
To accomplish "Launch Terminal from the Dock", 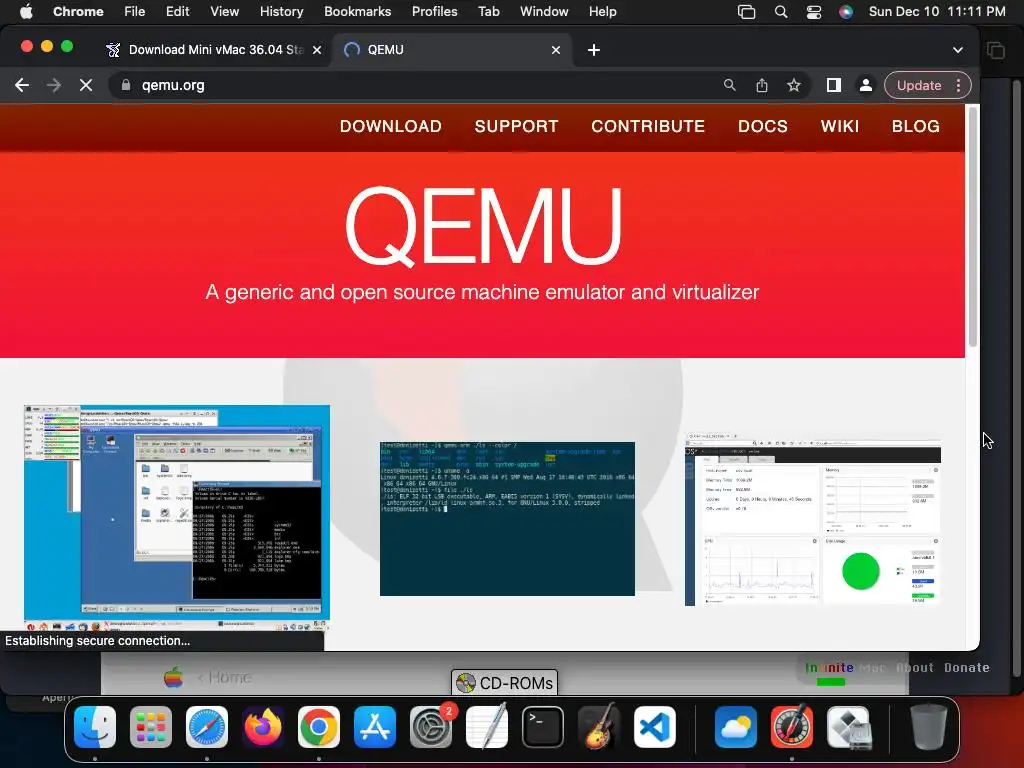I will click(x=543, y=726).
